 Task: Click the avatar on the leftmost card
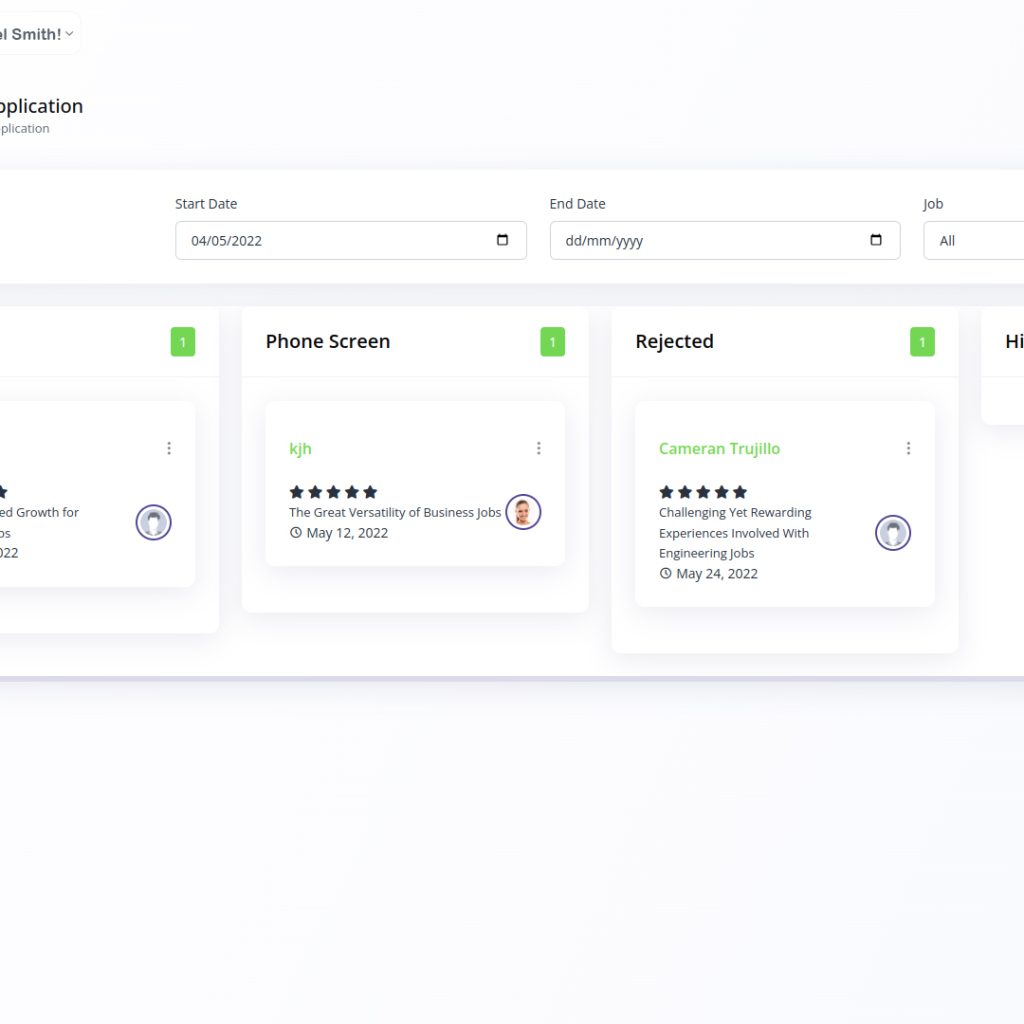click(x=153, y=522)
